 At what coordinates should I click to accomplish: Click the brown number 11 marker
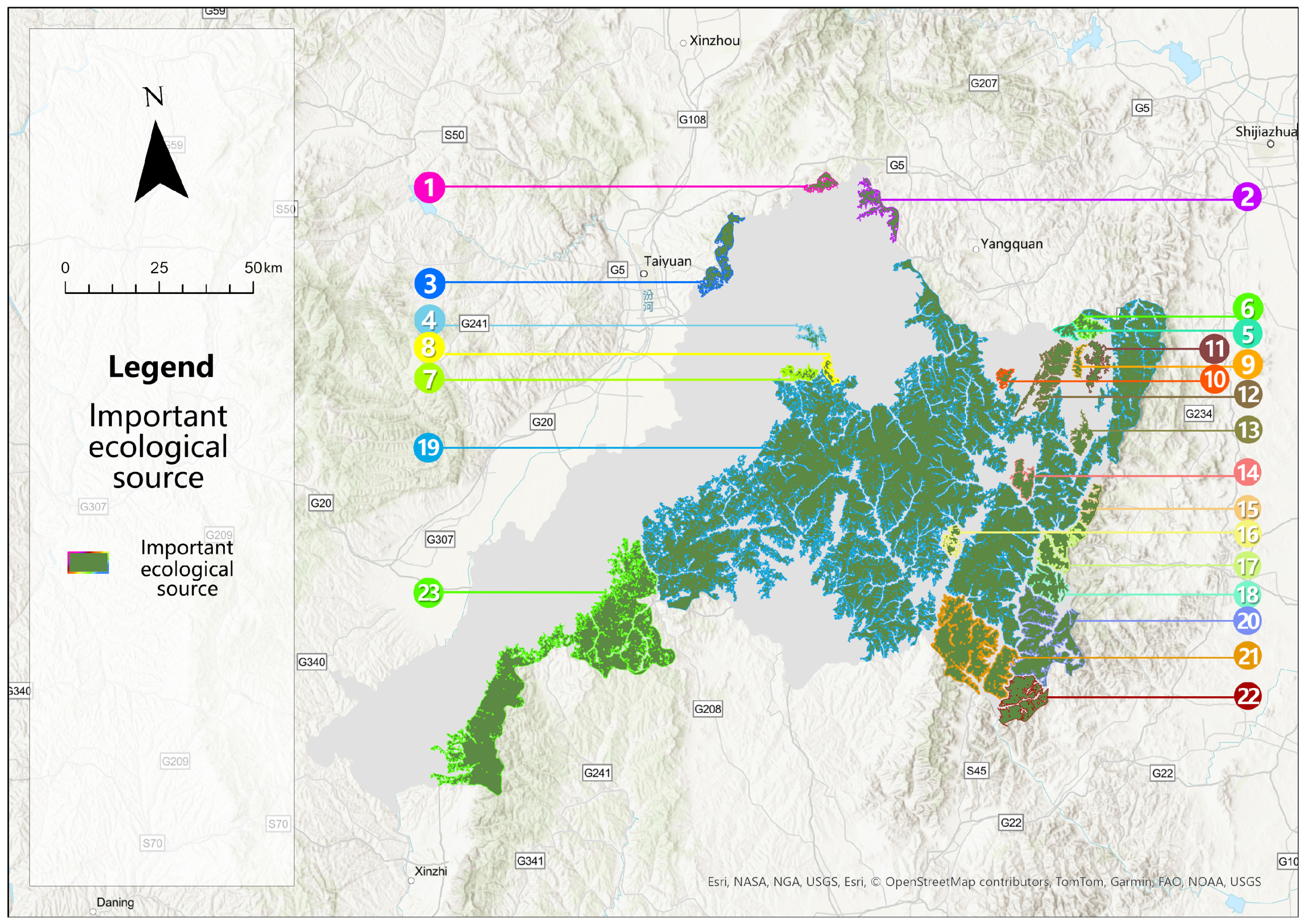[1214, 349]
